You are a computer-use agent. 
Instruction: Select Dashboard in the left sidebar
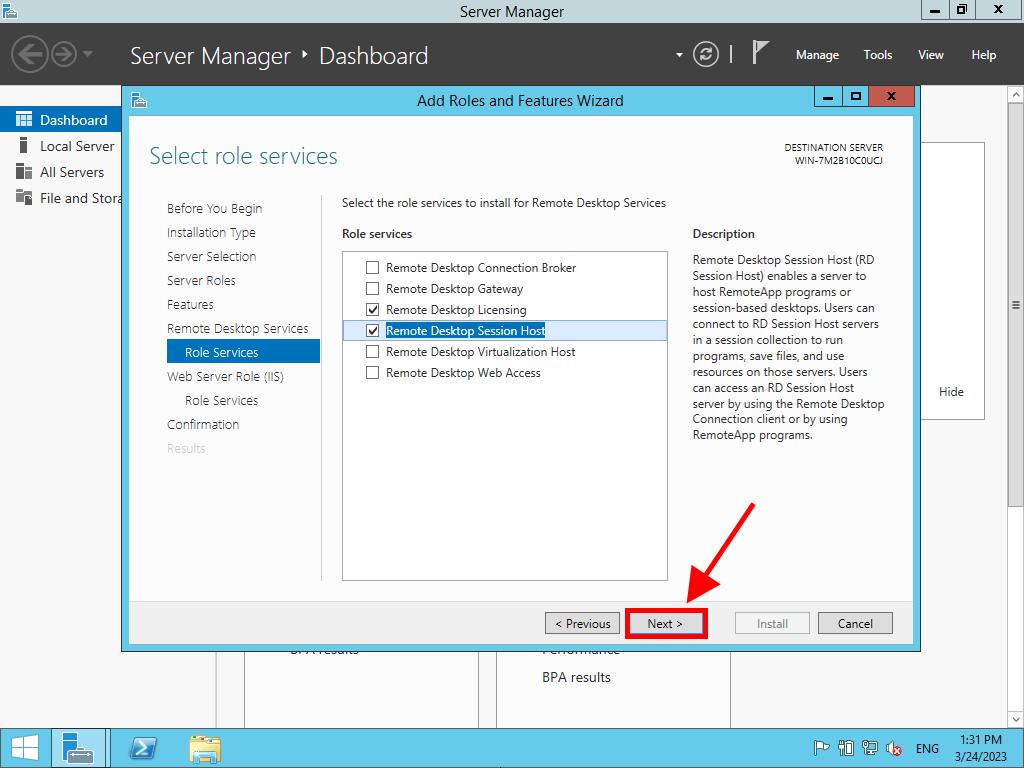pyautogui.click(x=61, y=120)
